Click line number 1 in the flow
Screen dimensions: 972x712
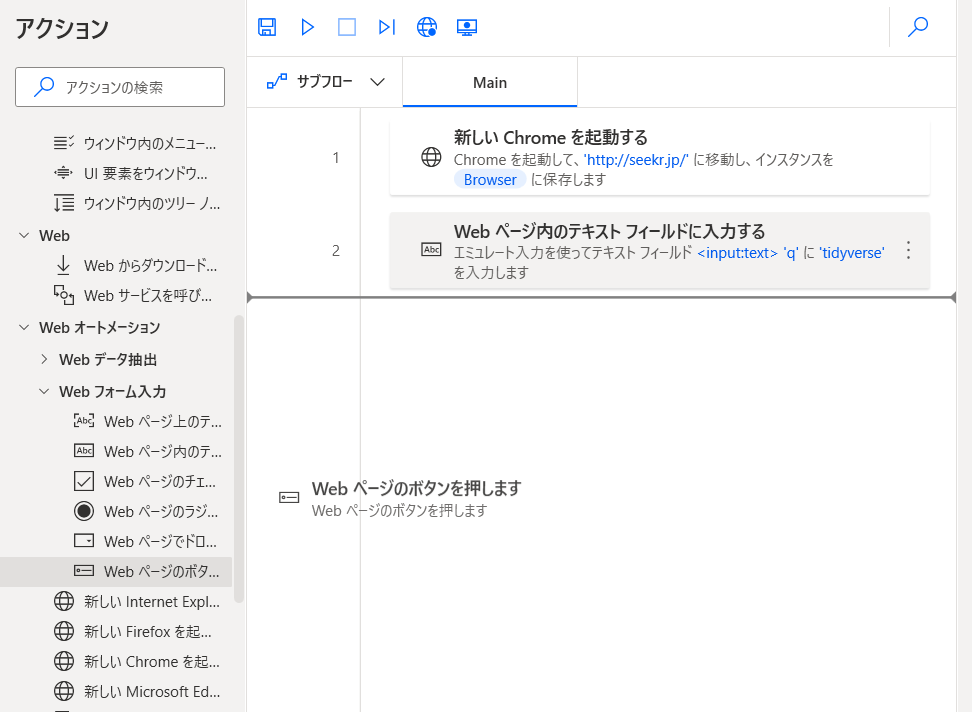click(336, 158)
